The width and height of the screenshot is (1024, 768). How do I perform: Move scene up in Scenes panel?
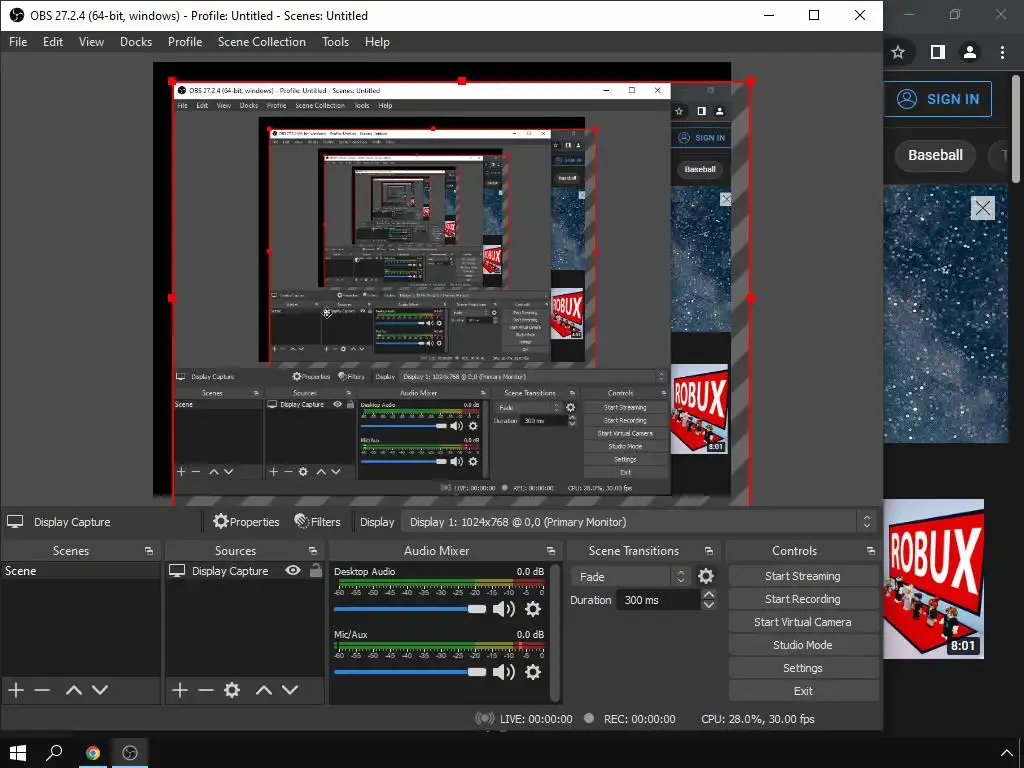click(74, 690)
